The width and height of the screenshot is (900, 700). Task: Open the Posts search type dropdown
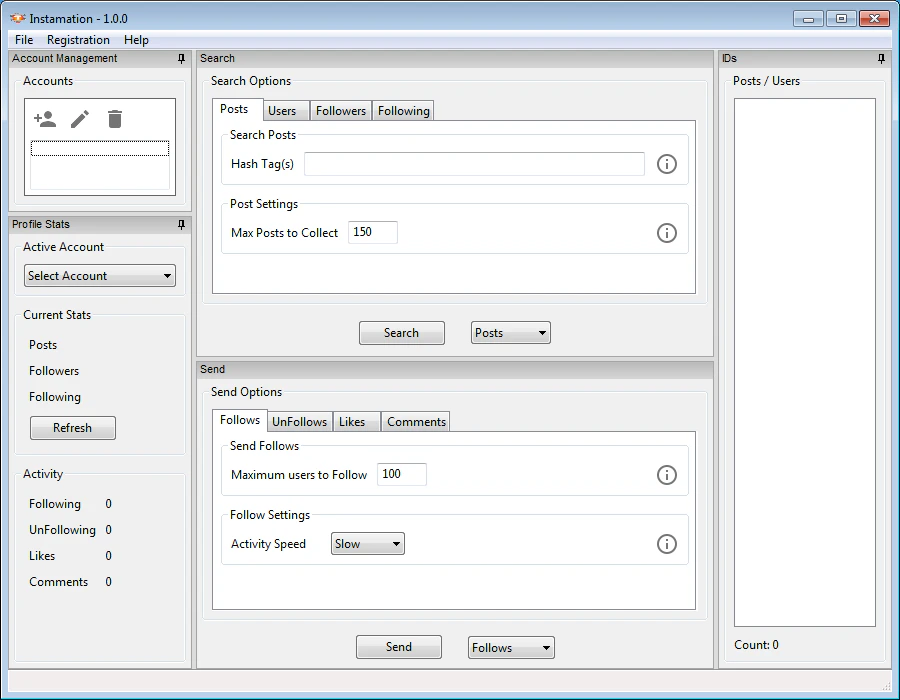click(511, 333)
